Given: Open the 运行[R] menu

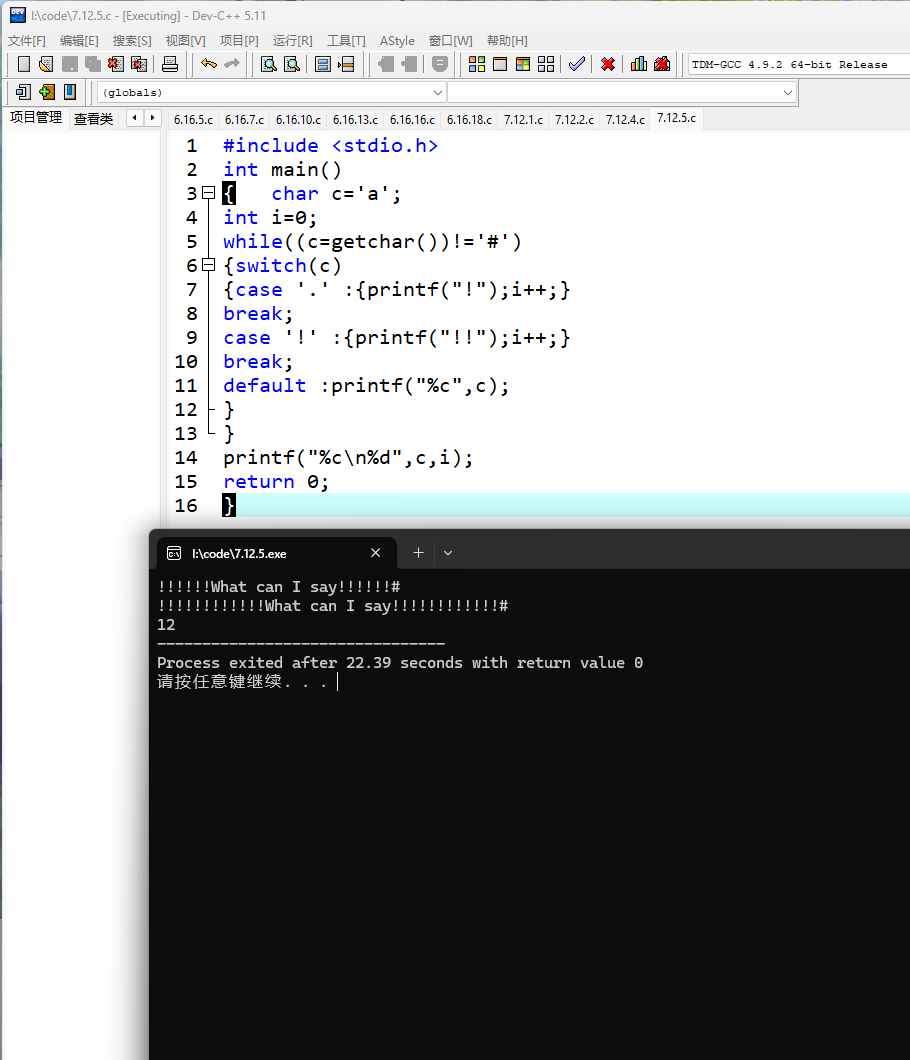Looking at the screenshot, I should pos(293,41).
